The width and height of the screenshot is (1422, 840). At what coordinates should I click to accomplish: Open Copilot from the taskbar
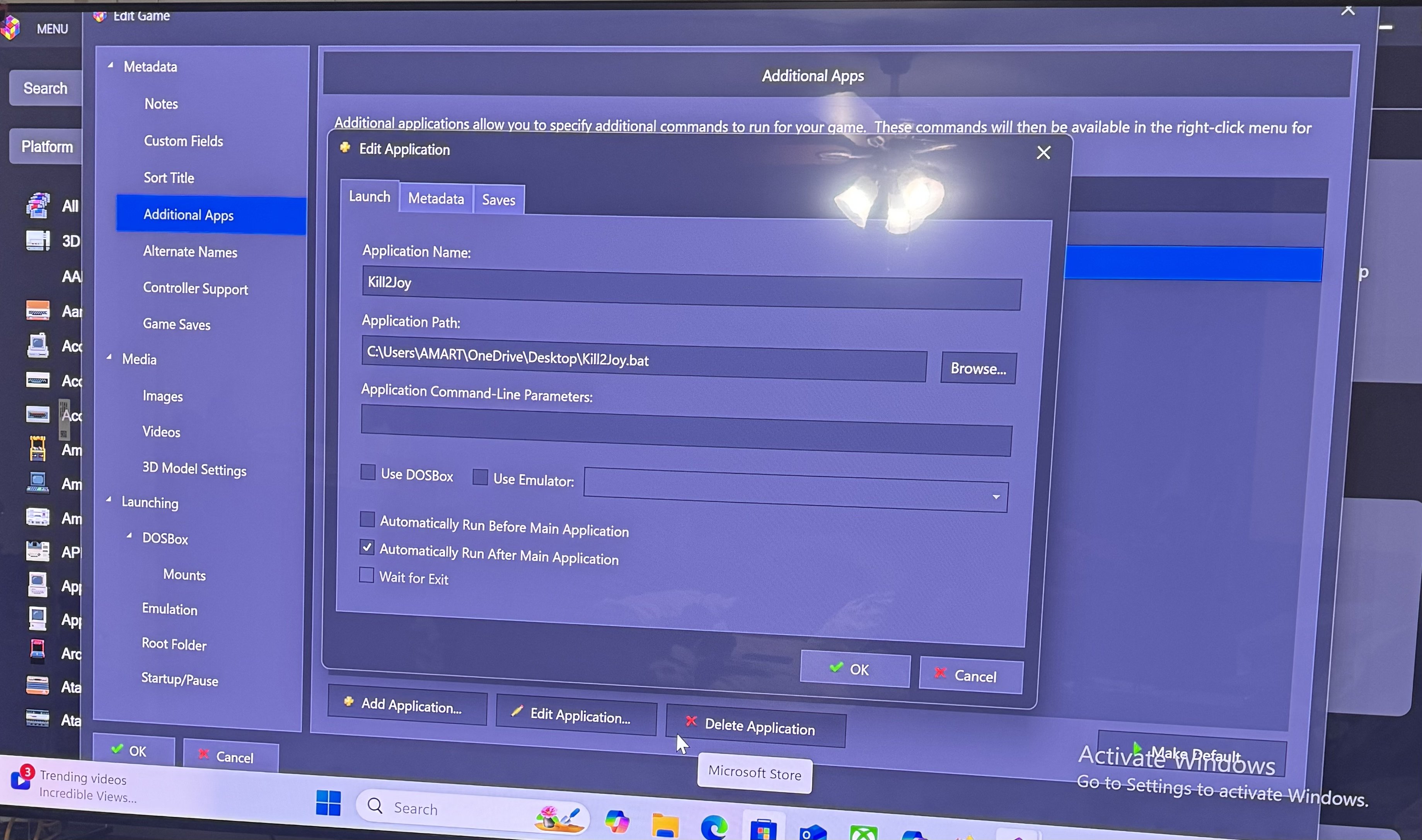tap(617, 821)
